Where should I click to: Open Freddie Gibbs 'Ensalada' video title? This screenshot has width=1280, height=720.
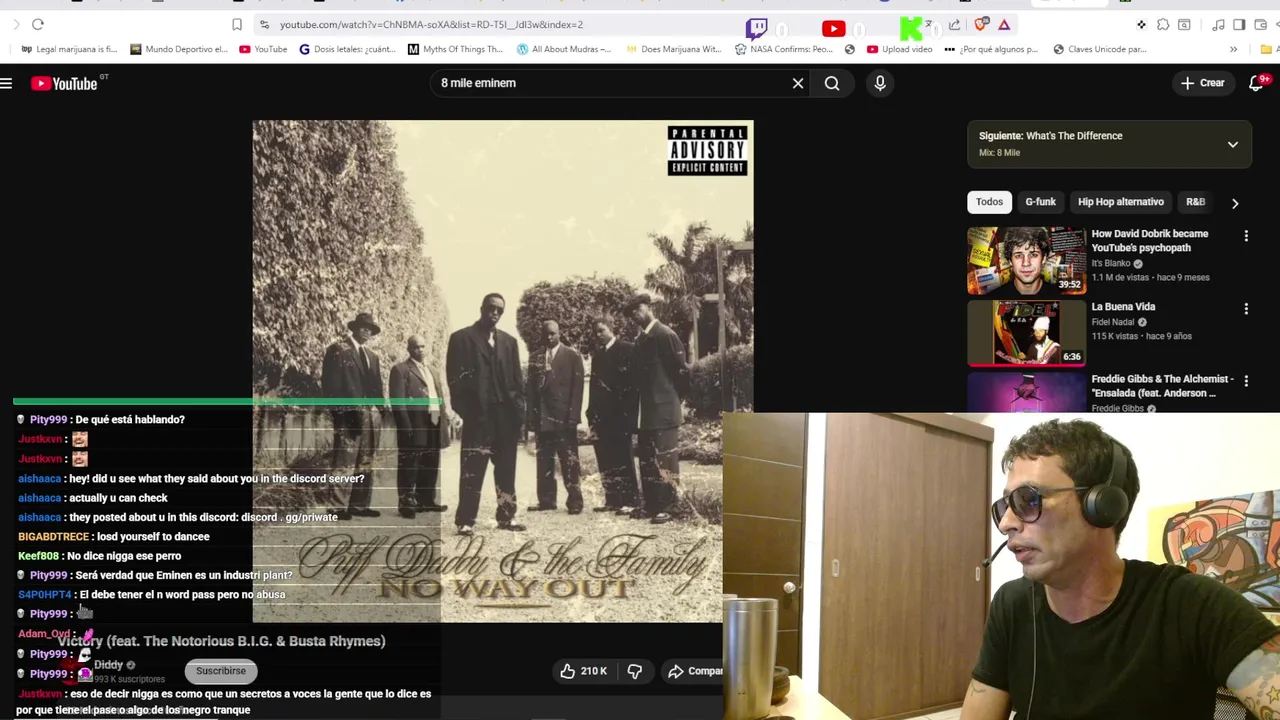click(x=1160, y=386)
